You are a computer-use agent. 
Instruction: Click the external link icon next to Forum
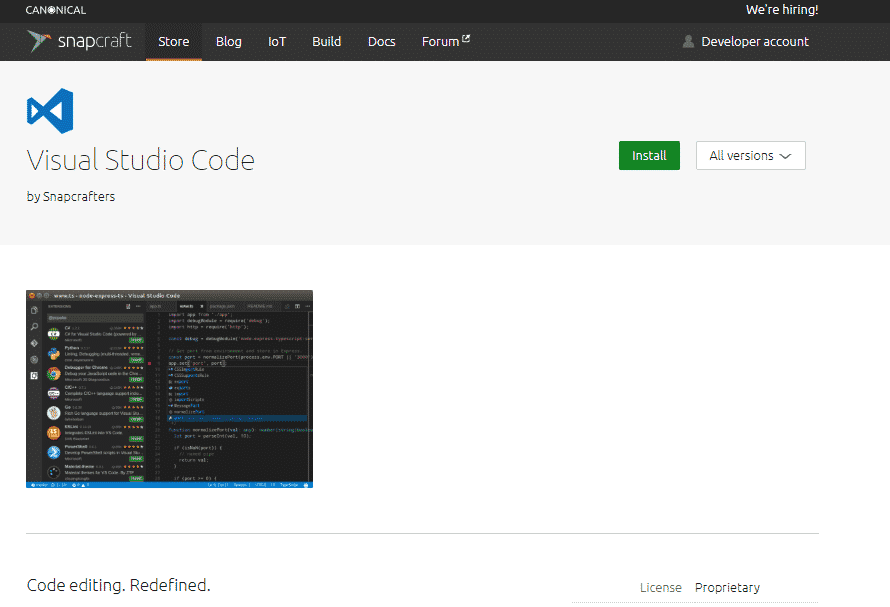(466, 40)
